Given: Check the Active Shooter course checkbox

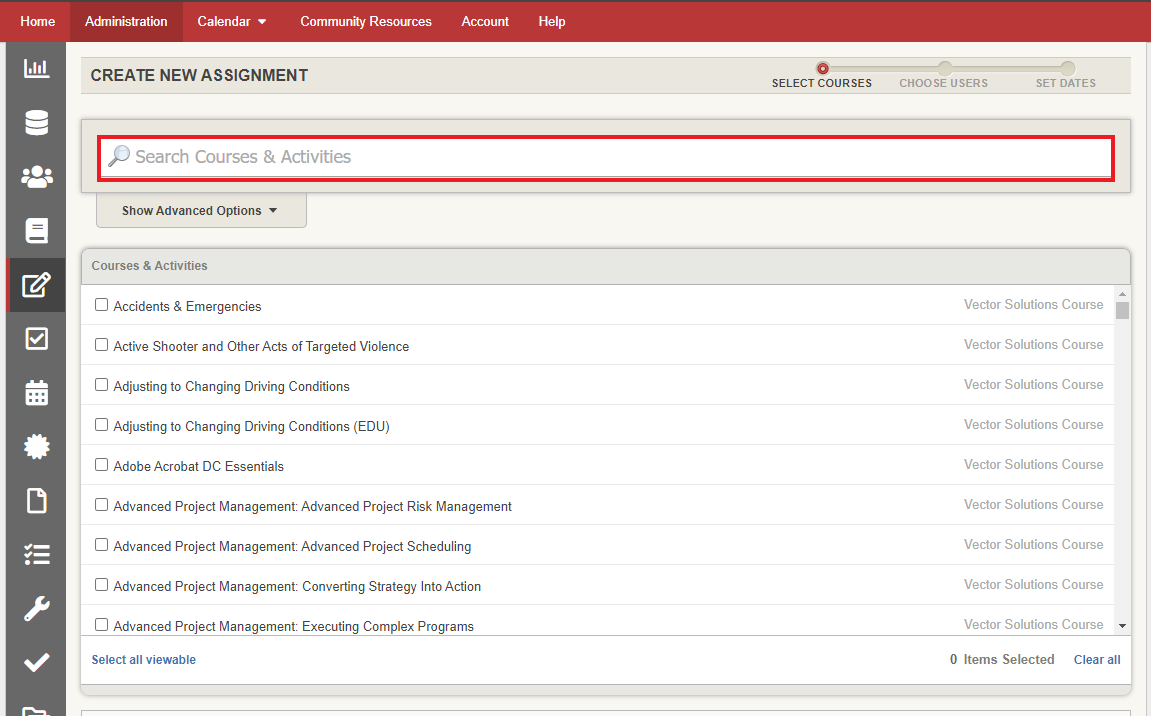Looking at the screenshot, I should click(x=101, y=344).
